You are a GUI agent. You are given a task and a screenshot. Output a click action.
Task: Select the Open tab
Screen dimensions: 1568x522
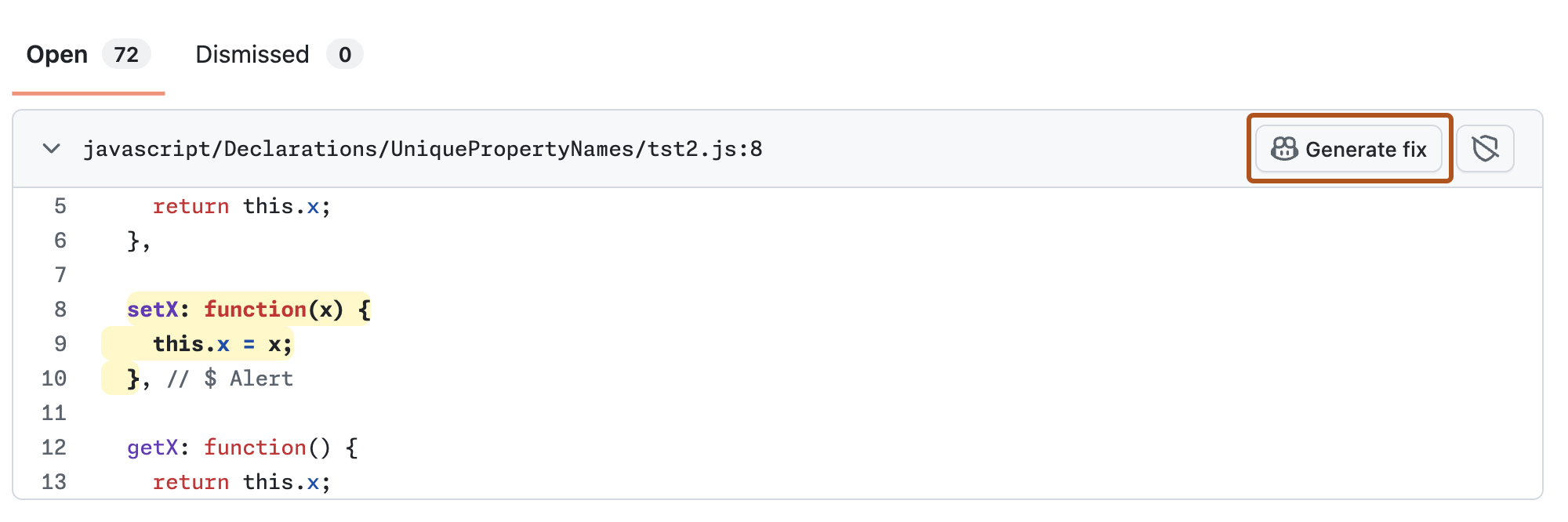56,54
